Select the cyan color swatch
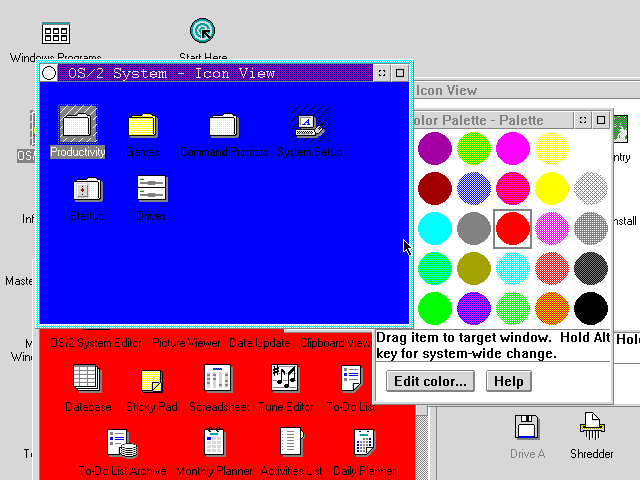640x480 pixels. [435, 228]
